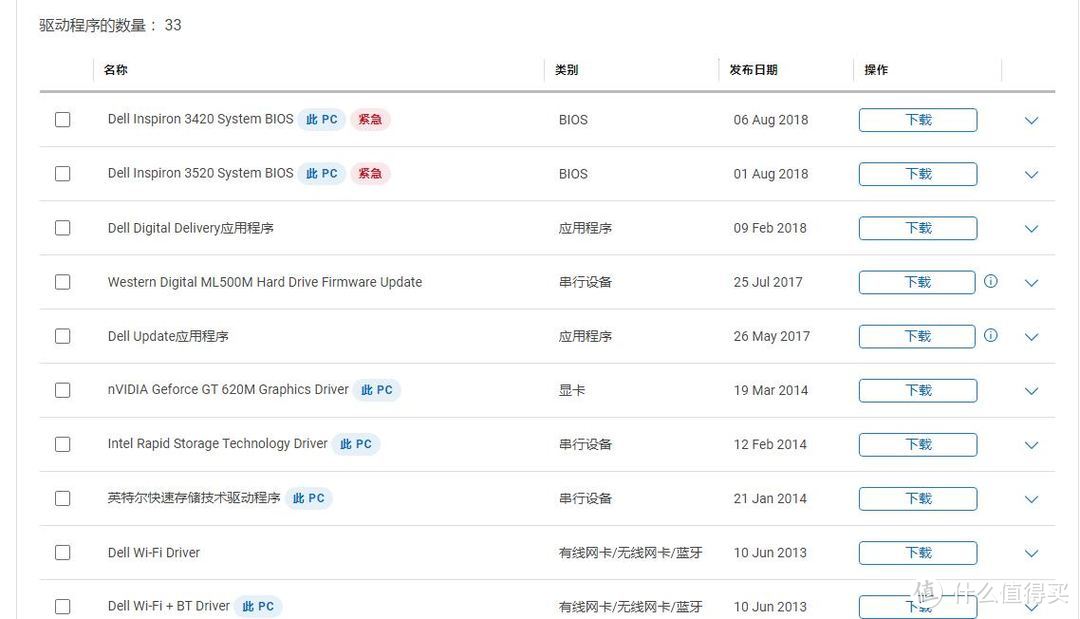Sort by 类别 column header
This screenshot has width=1080, height=619.
pos(567,70)
